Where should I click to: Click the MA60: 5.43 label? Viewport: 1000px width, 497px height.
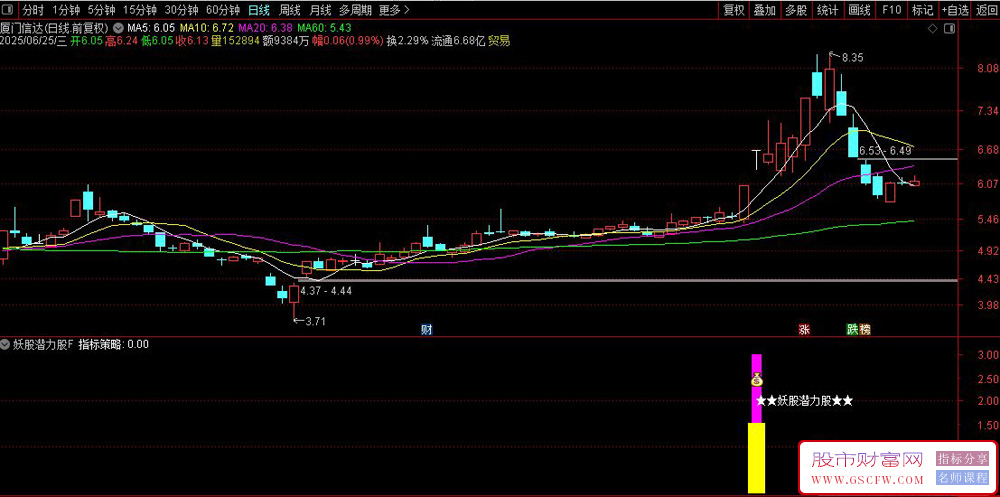click(324, 28)
